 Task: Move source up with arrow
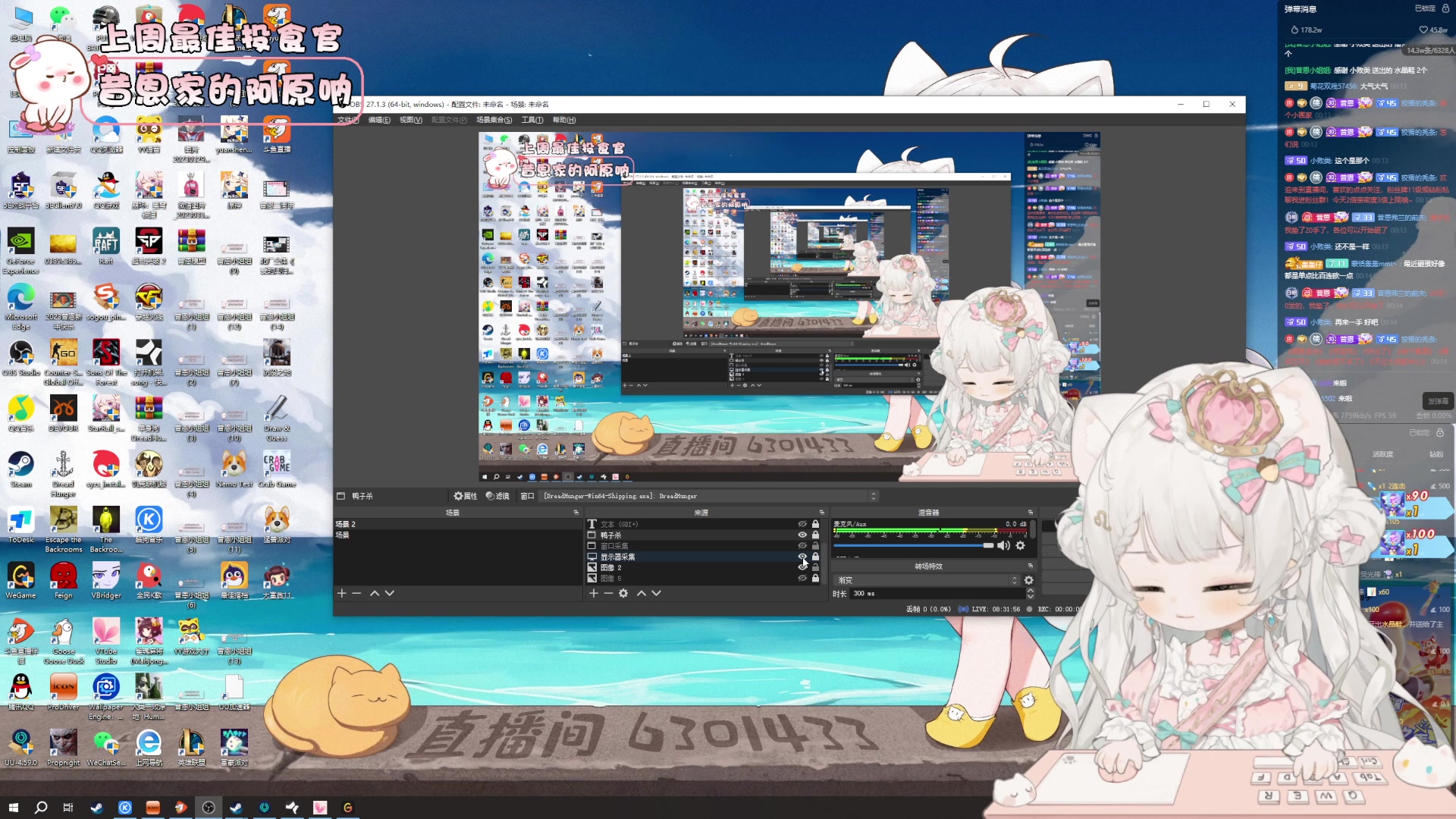pyautogui.click(x=642, y=593)
